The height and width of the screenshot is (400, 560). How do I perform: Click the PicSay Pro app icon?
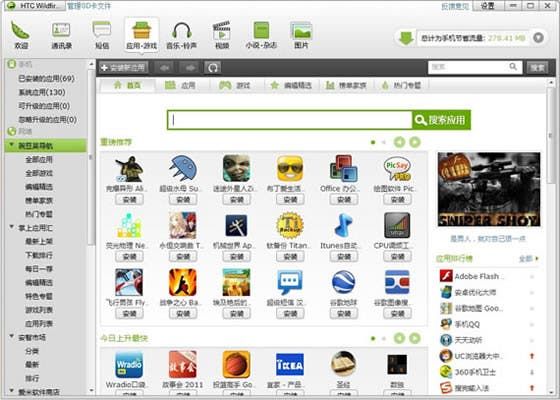click(x=397, y=169)
